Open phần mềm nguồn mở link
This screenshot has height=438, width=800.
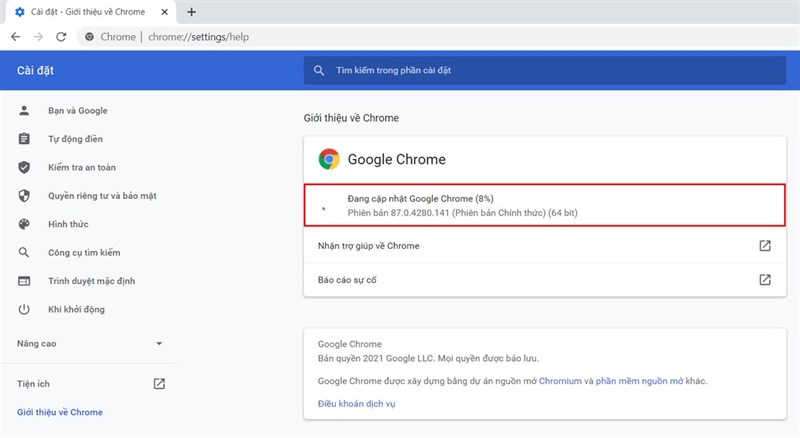tap(639, 381)
